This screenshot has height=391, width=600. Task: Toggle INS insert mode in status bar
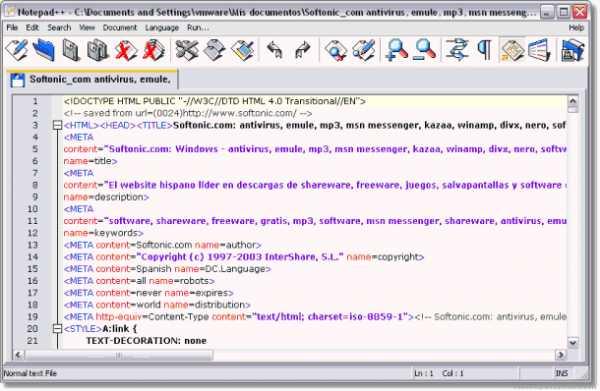(562, 373)
